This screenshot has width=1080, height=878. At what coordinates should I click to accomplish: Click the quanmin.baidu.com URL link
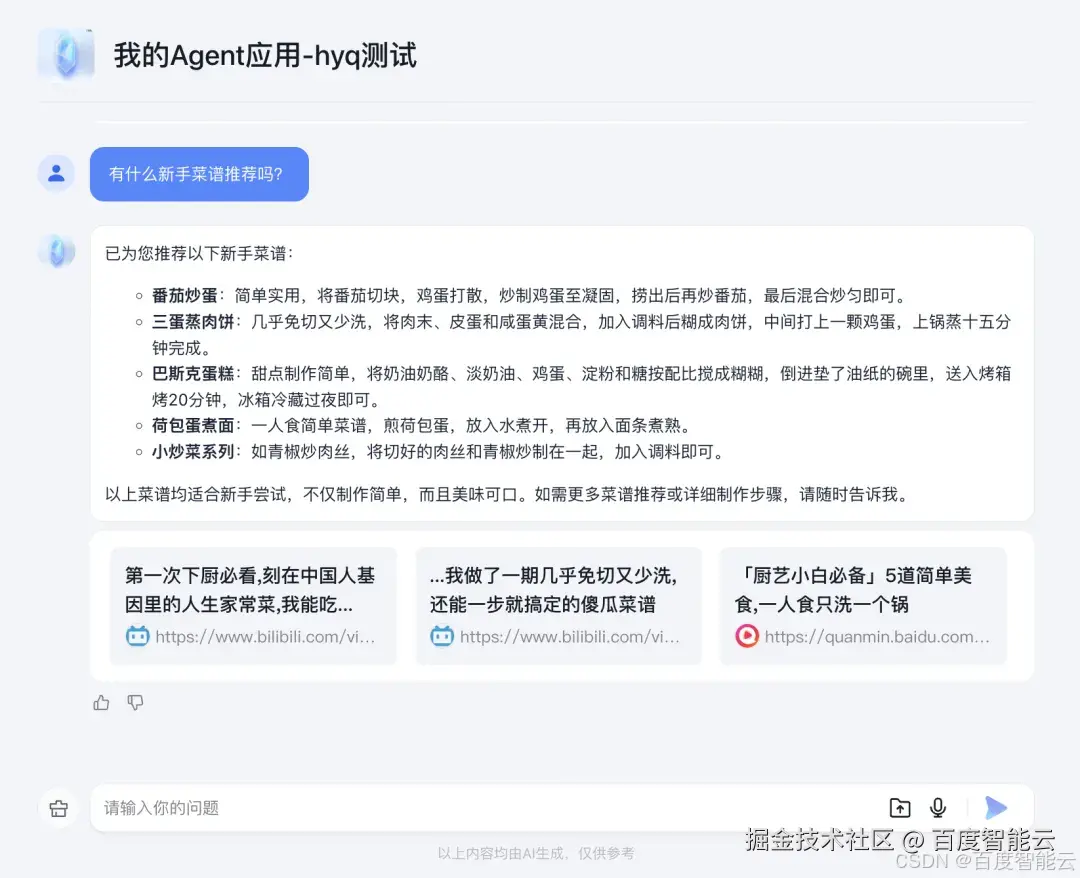point(877,635)
